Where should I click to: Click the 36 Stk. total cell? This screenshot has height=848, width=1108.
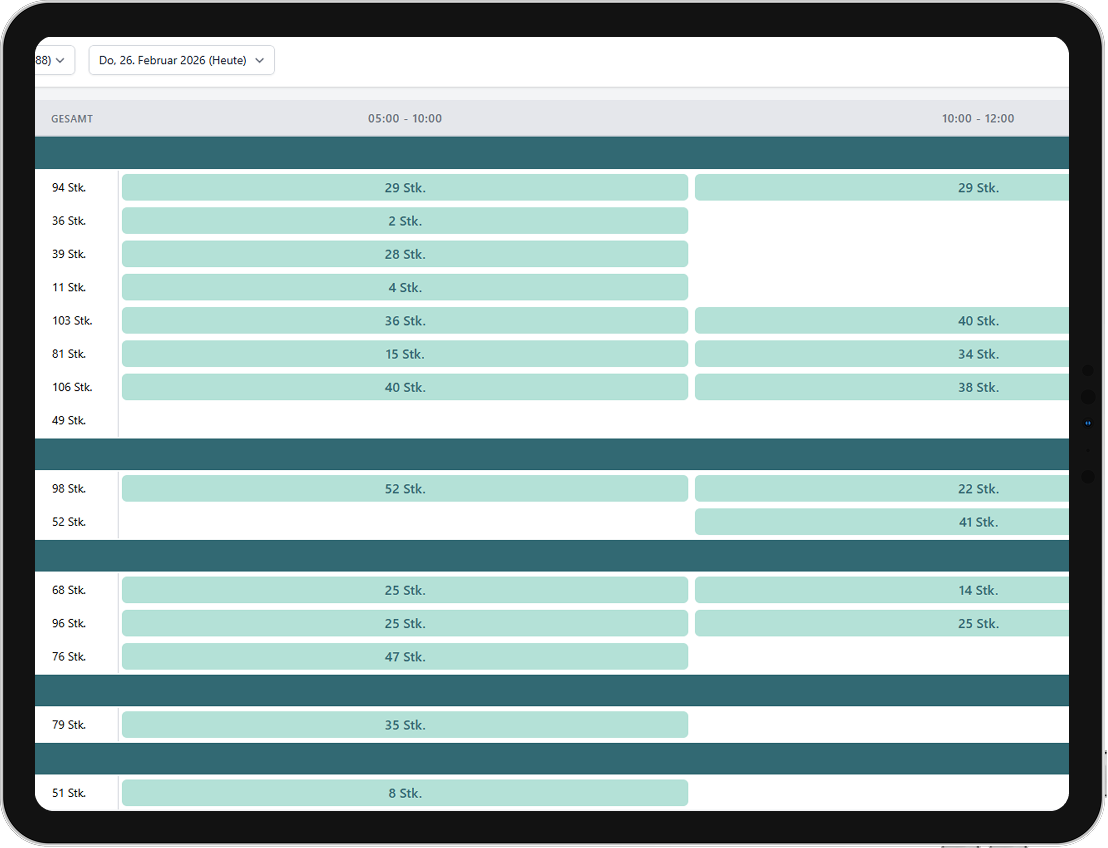click(x=69, y=220)
